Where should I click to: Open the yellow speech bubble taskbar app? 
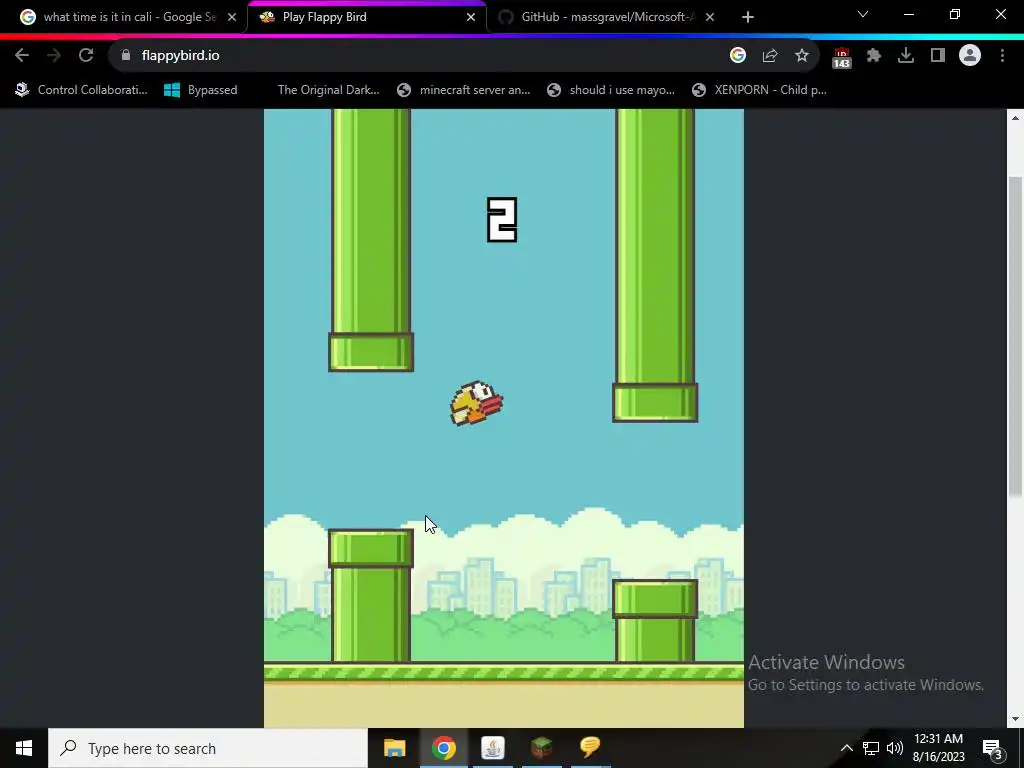(x=590, y=748)
